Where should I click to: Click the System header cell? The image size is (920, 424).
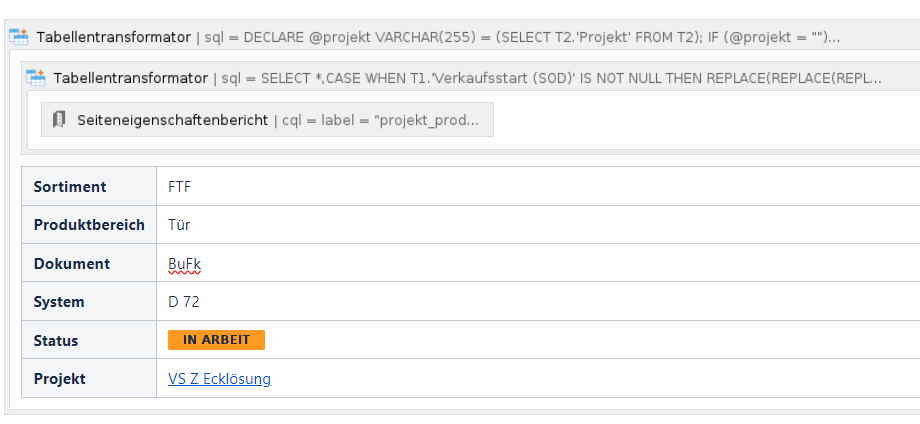(89, 301)
